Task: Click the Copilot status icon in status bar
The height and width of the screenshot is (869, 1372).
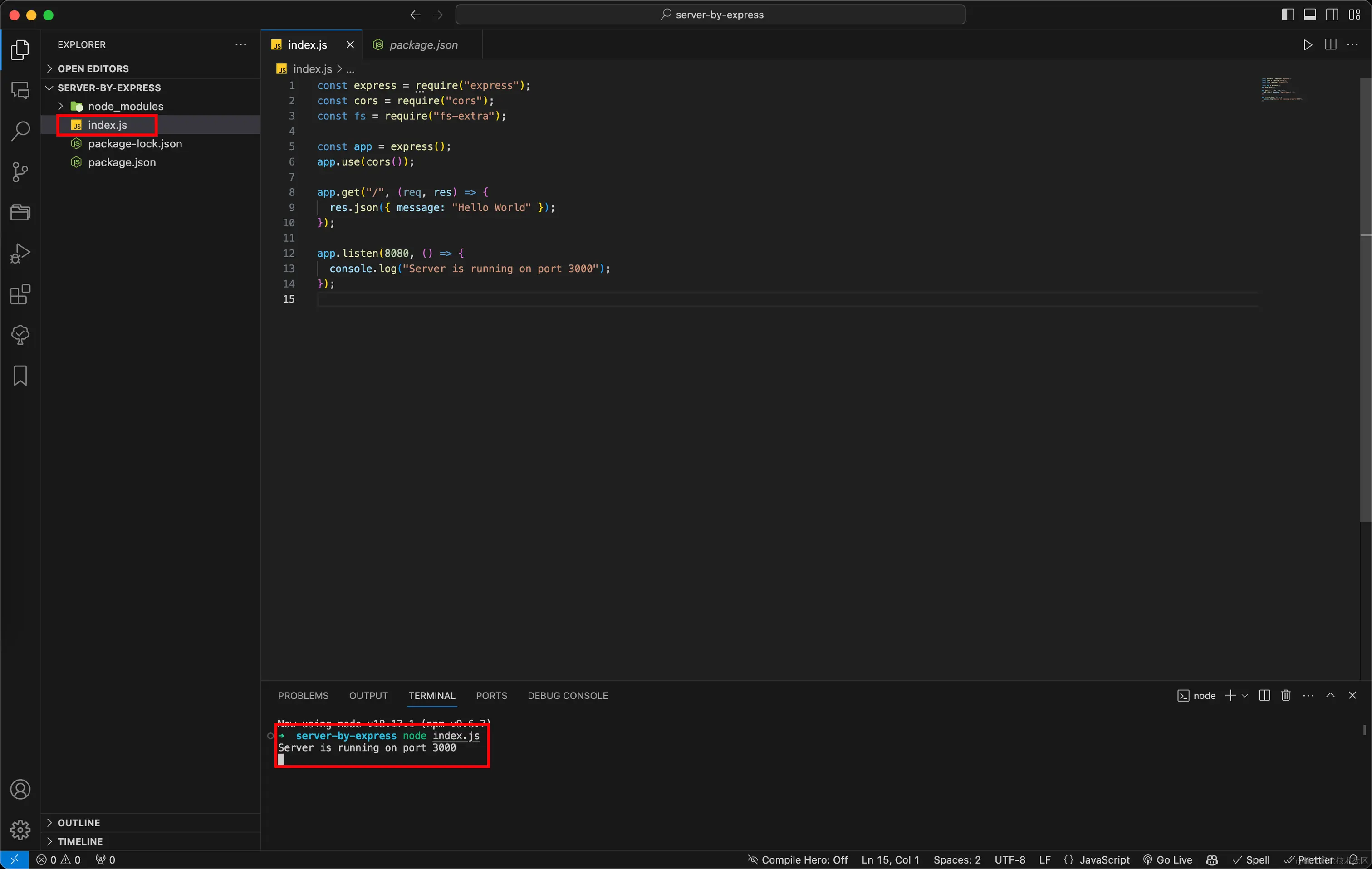Action: pyautogui.click(x=1212, y=859)
